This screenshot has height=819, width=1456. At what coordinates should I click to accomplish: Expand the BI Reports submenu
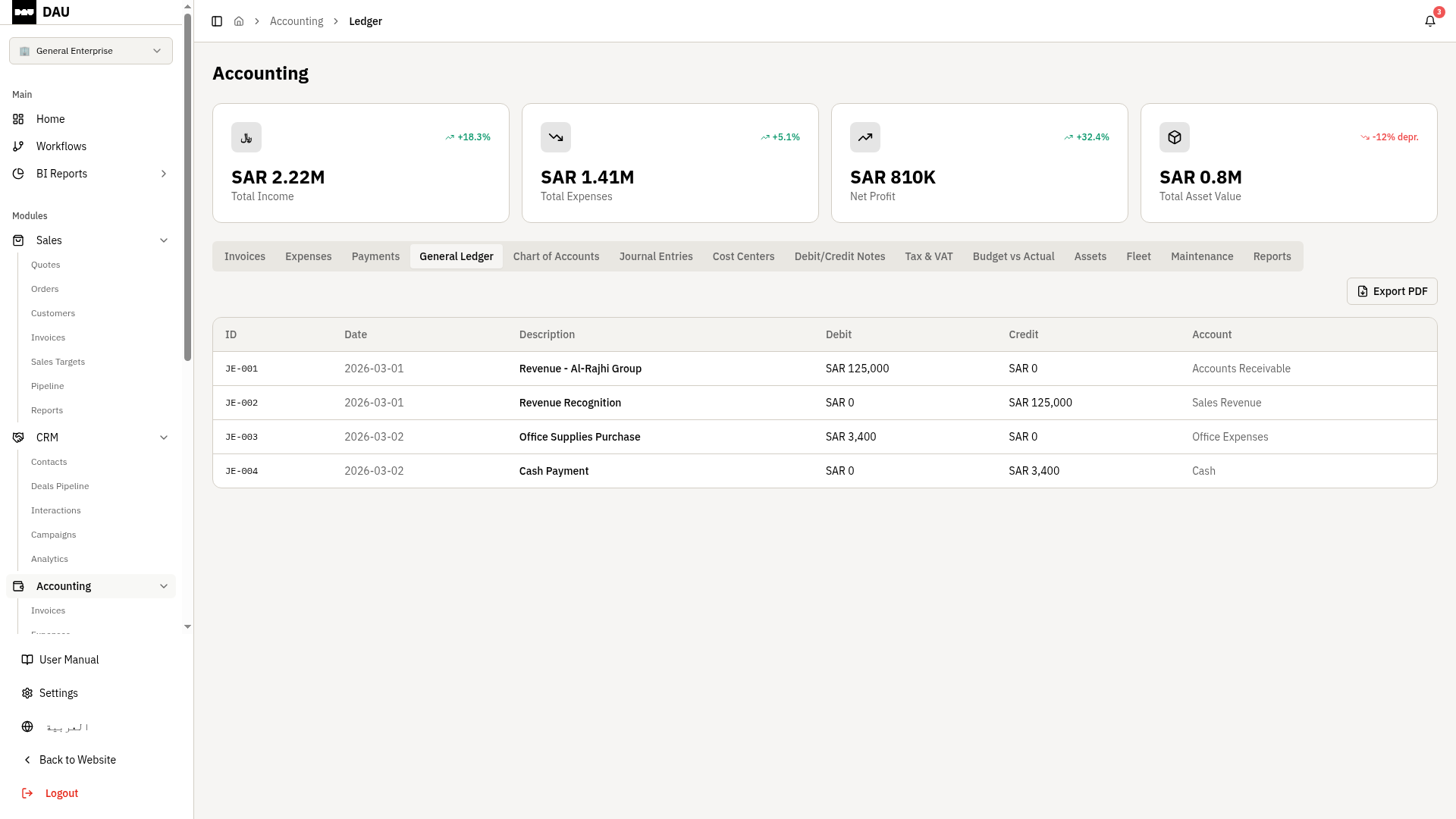164,174
